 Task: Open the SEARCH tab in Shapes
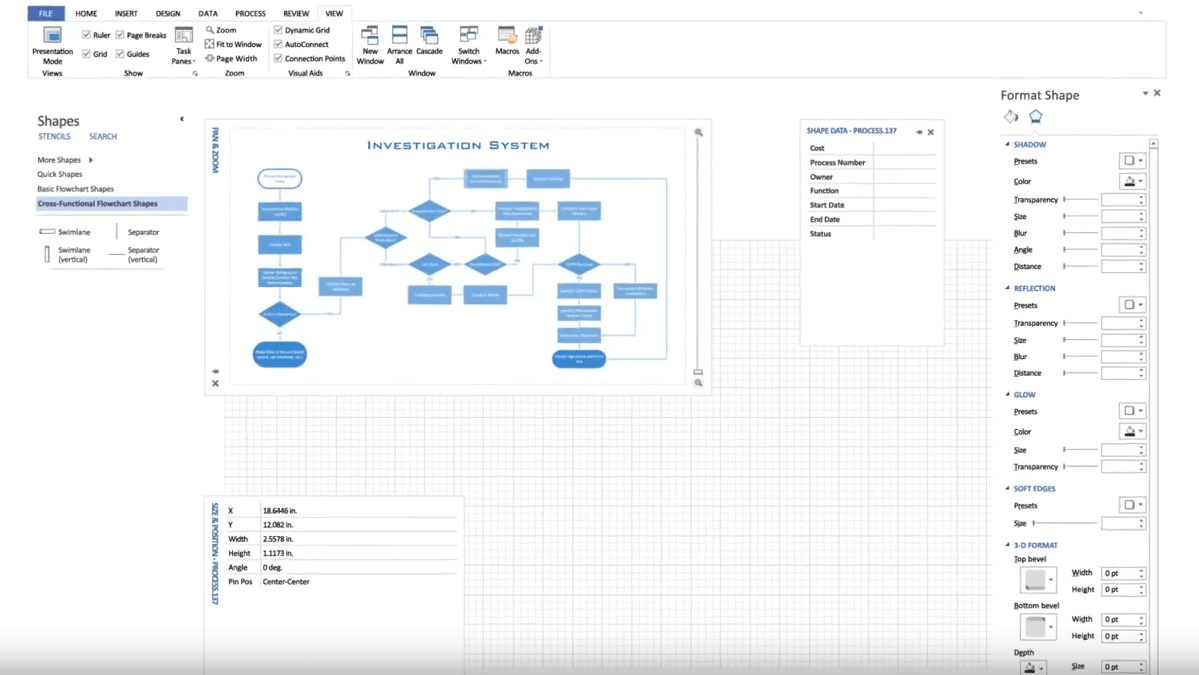[x=102, y=136]
